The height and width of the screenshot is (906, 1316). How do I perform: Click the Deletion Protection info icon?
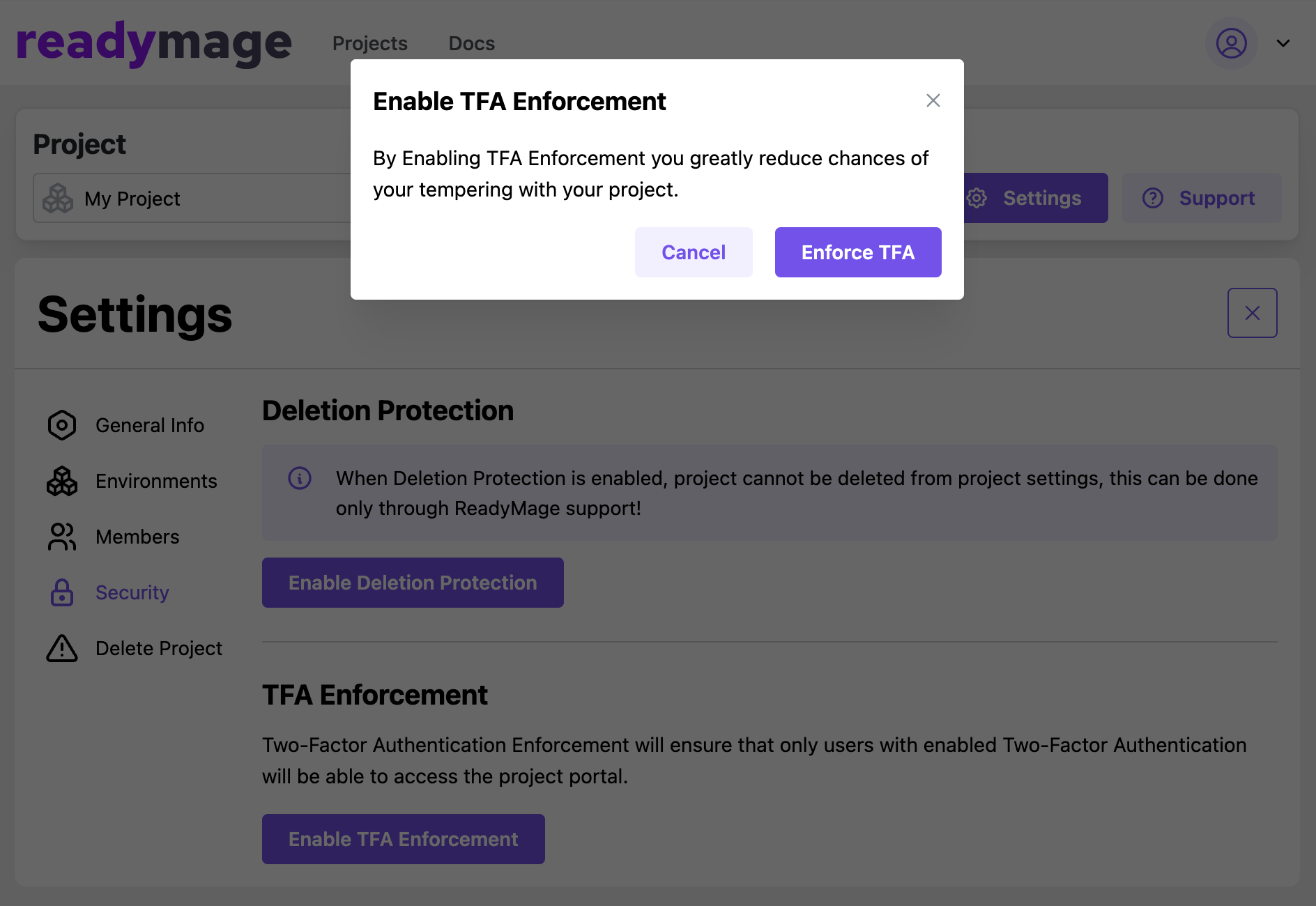(x=300, y=478)
